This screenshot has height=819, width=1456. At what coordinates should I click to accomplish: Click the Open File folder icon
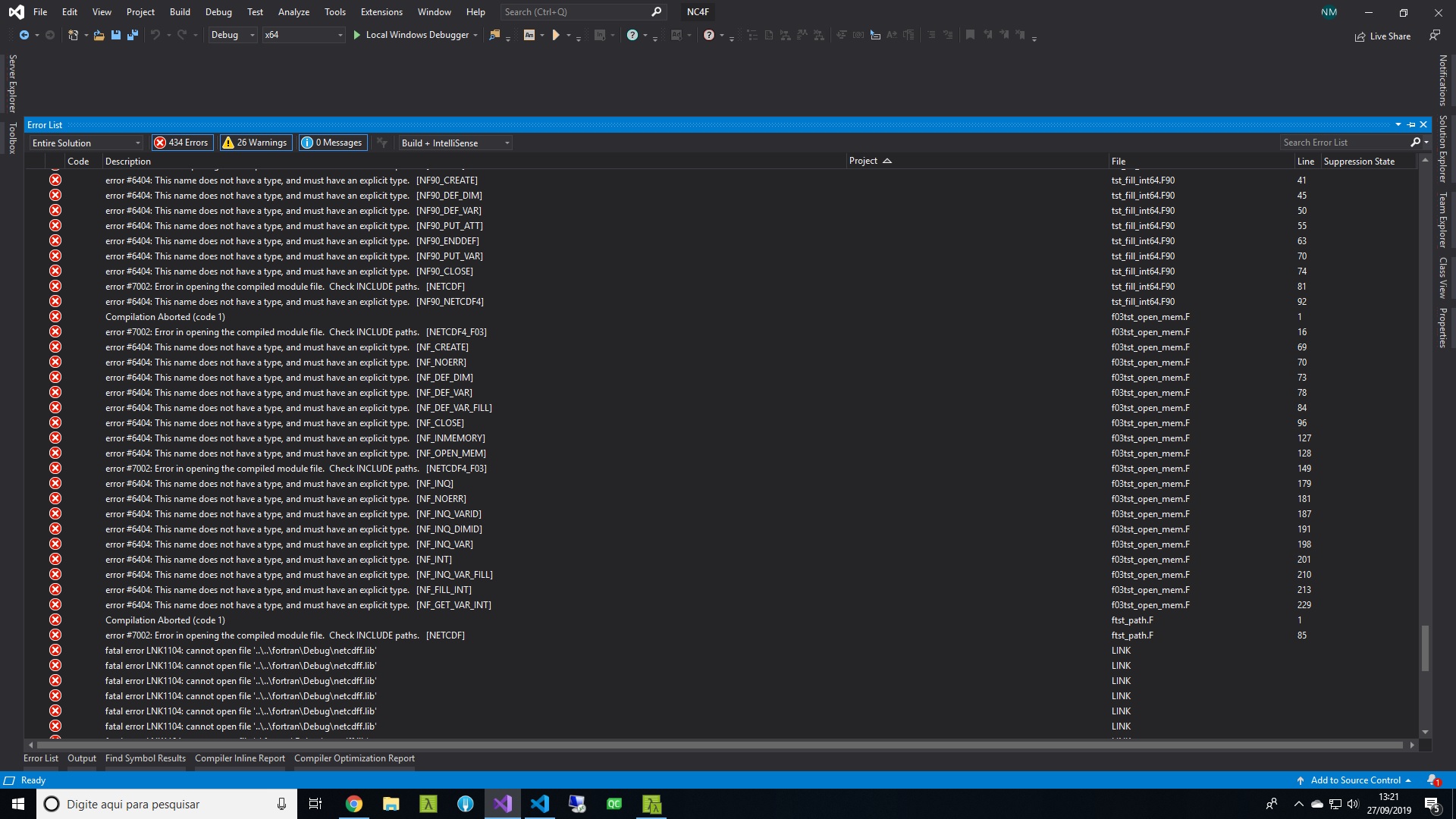click(x=99, y=35)
